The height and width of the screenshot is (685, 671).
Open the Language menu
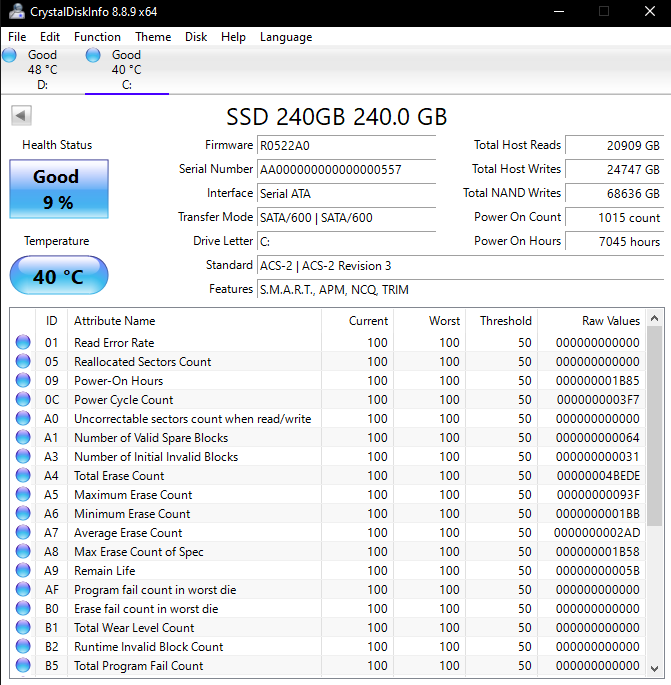click(286, 37)
